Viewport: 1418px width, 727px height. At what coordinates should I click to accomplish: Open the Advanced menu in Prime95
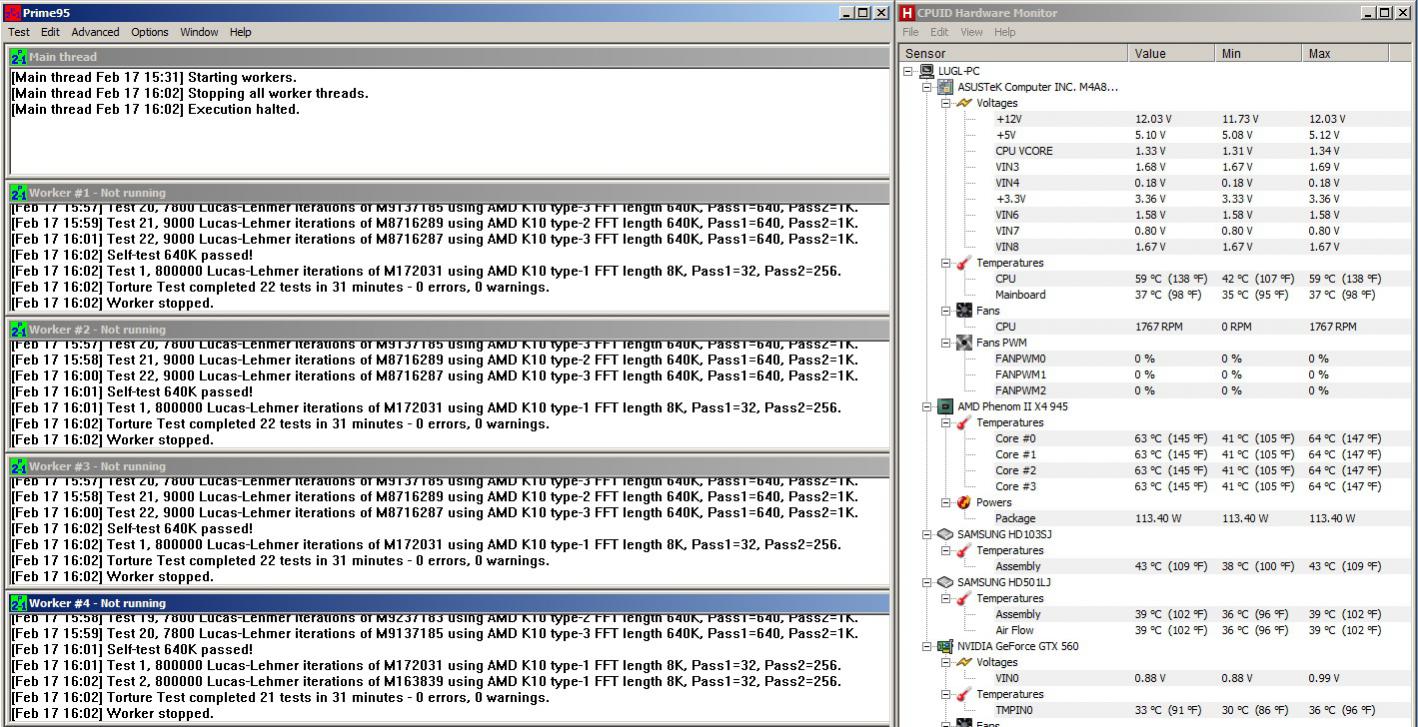tap(95, 32)
